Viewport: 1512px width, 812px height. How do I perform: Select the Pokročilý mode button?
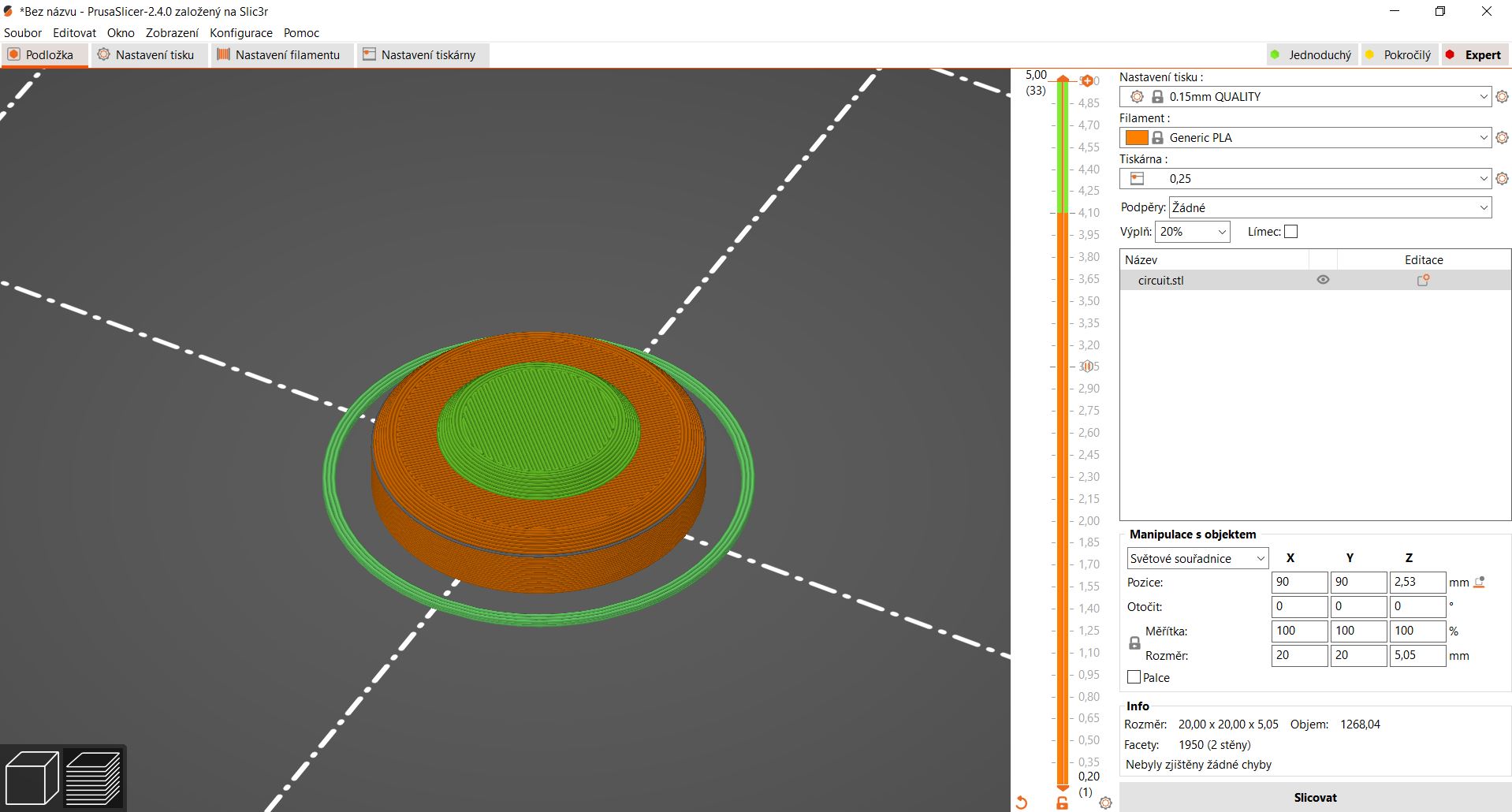pyautogui.click(x=1398, y=54)
